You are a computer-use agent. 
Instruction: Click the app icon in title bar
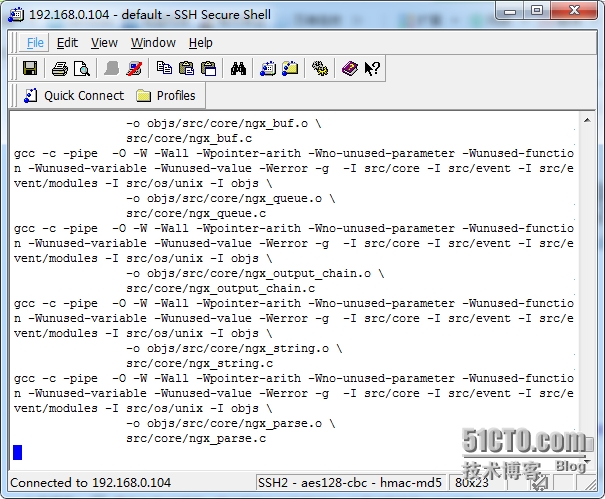(x=16, y=15)
